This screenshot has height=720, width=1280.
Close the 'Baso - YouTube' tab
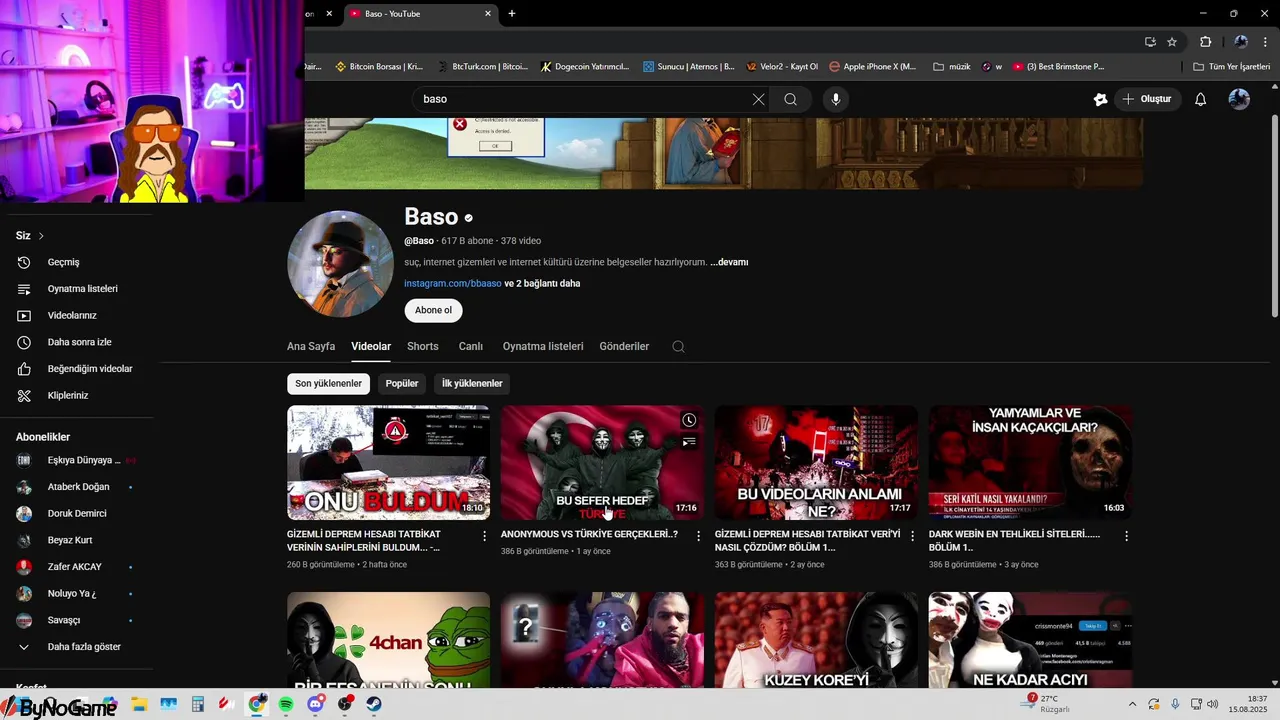pyautogui.click(x=488, y=13)
